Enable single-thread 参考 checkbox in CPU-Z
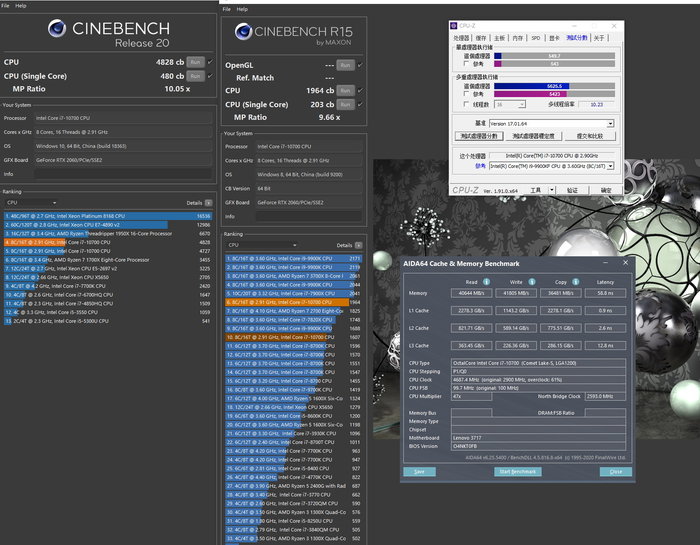 [x=467, y=64]
